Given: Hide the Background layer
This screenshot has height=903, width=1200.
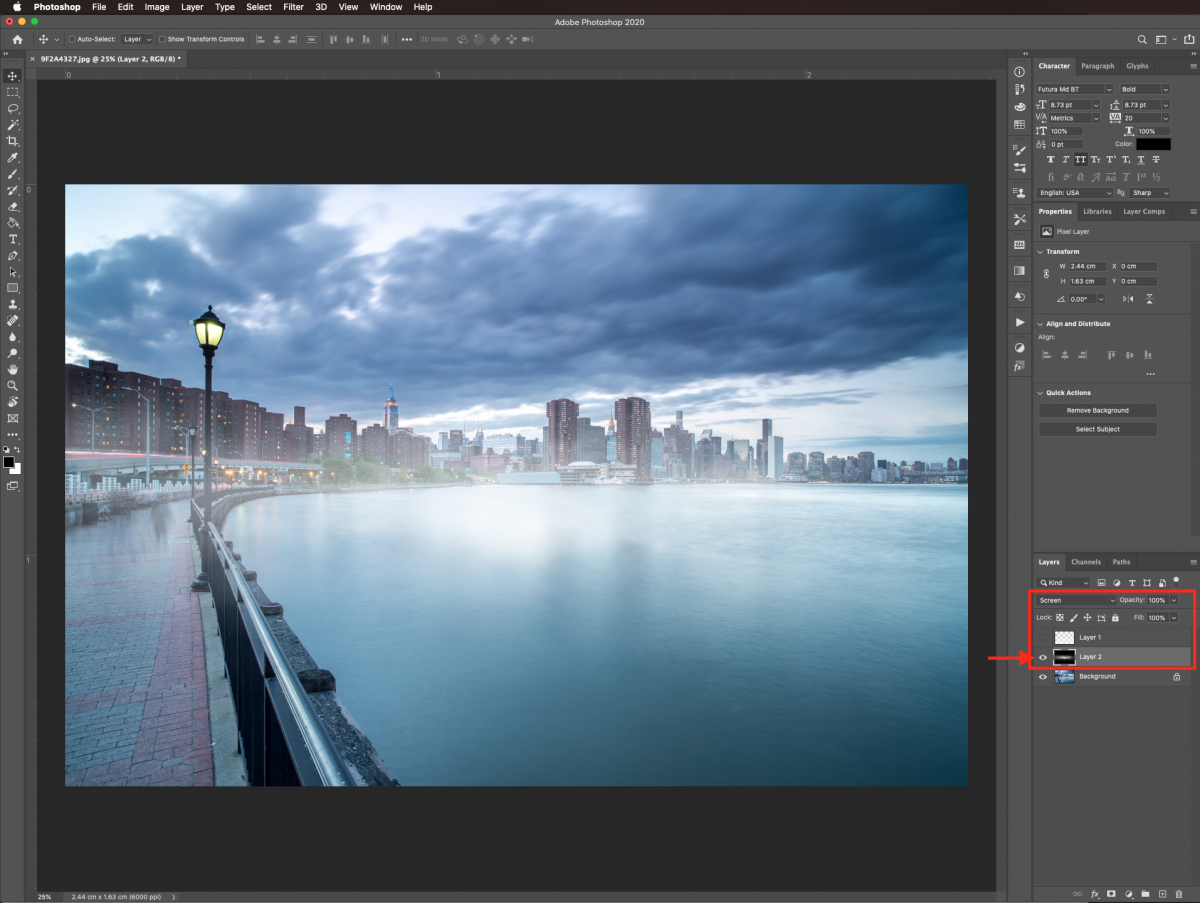Looking at the screenshot, I should (1043, 677).
